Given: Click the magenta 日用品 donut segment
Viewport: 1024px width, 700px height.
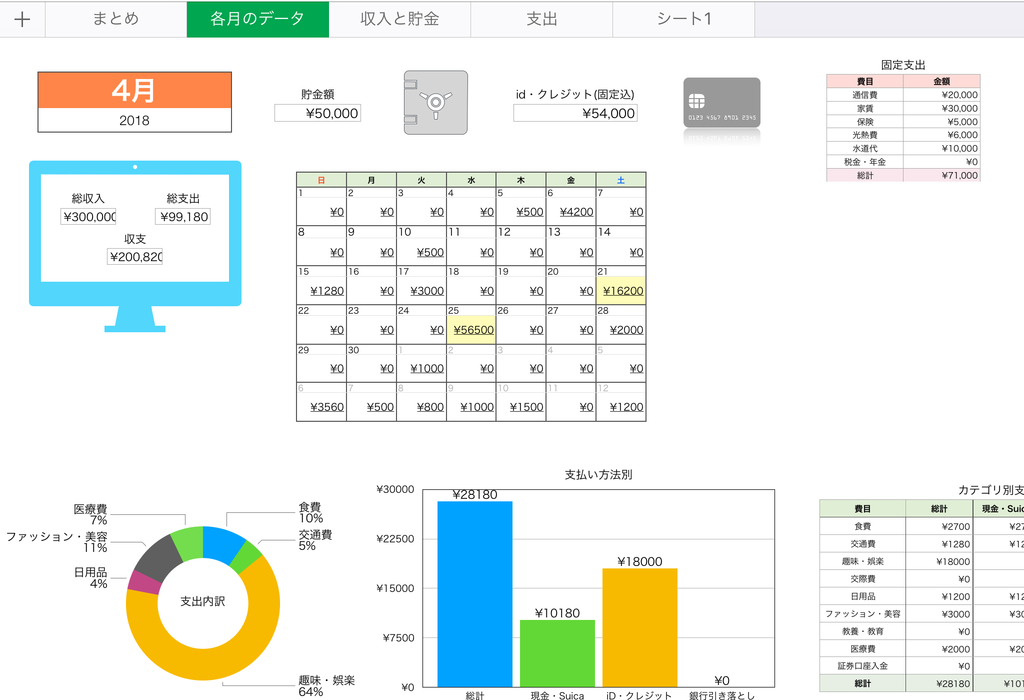Looking at the screenshot, I should [145, 582].
